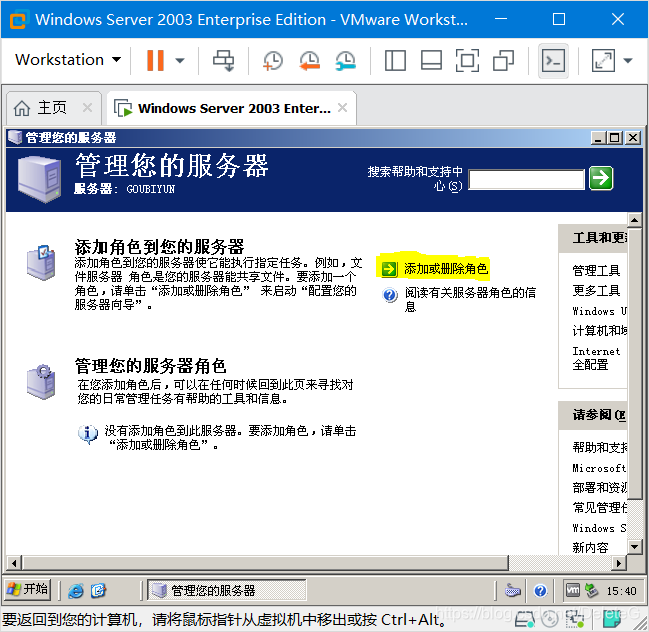649x632 pixels.
Task: Send Ctrl+Alt+Del to the virtual machine
Action: point(224,60)
